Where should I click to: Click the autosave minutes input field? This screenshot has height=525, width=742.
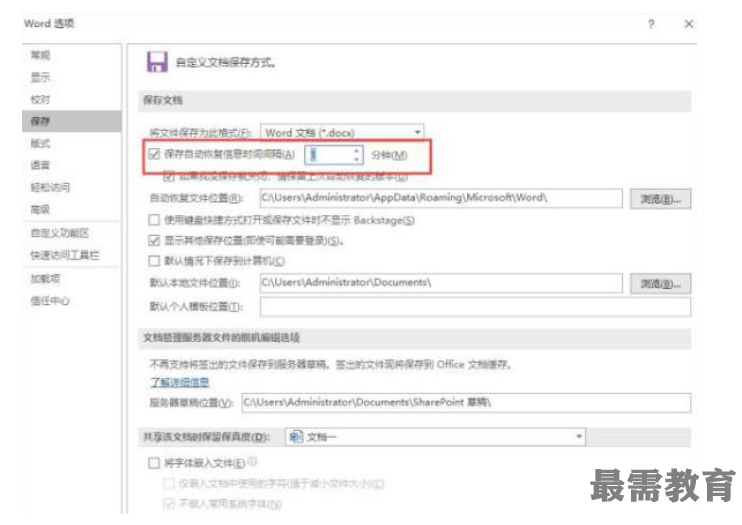coord(329,155)
